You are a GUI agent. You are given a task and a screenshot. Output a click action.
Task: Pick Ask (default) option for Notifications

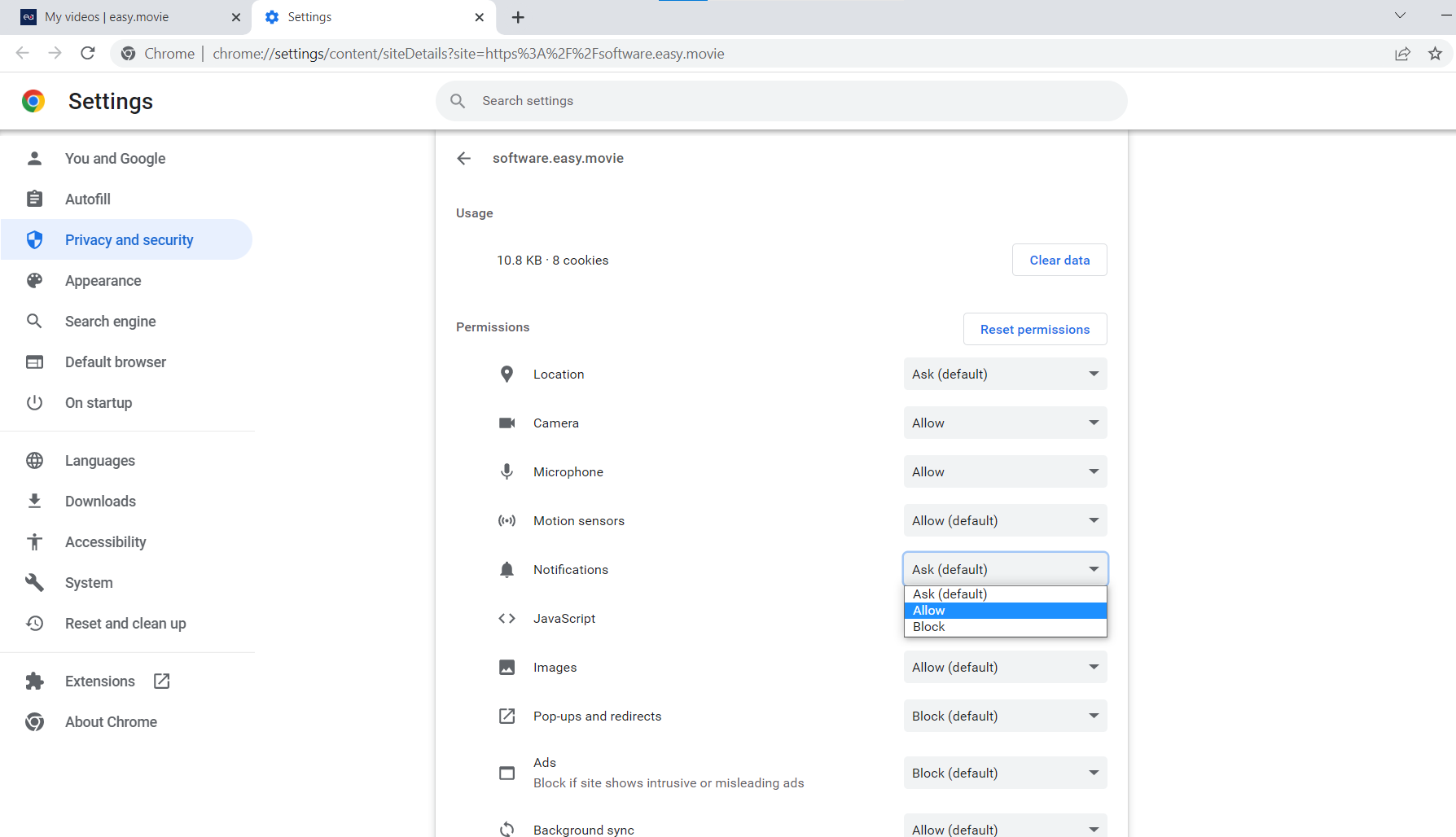click(x=1005, y=594)
